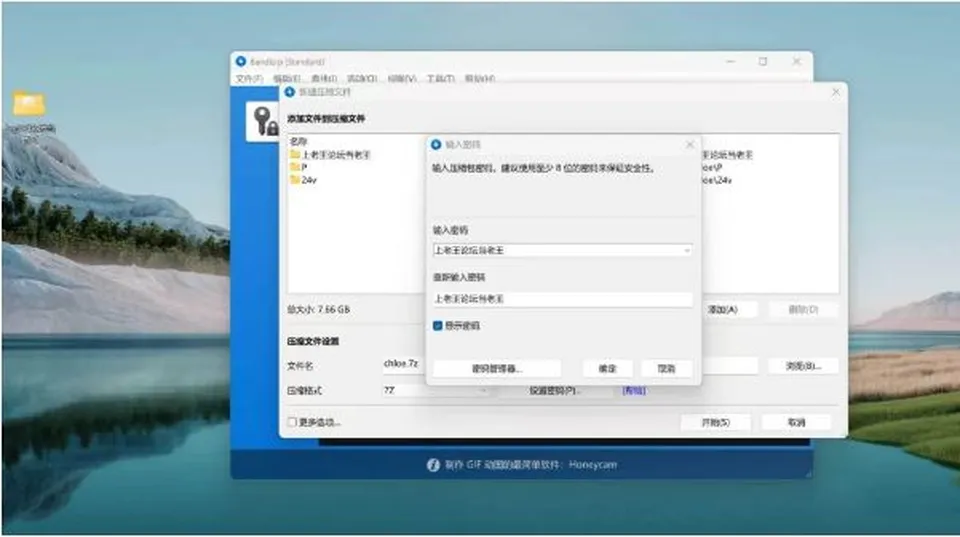This screenshot has width=960, height=537.
Task: Click the path cell ending in \24v
Action: point(717,180)
